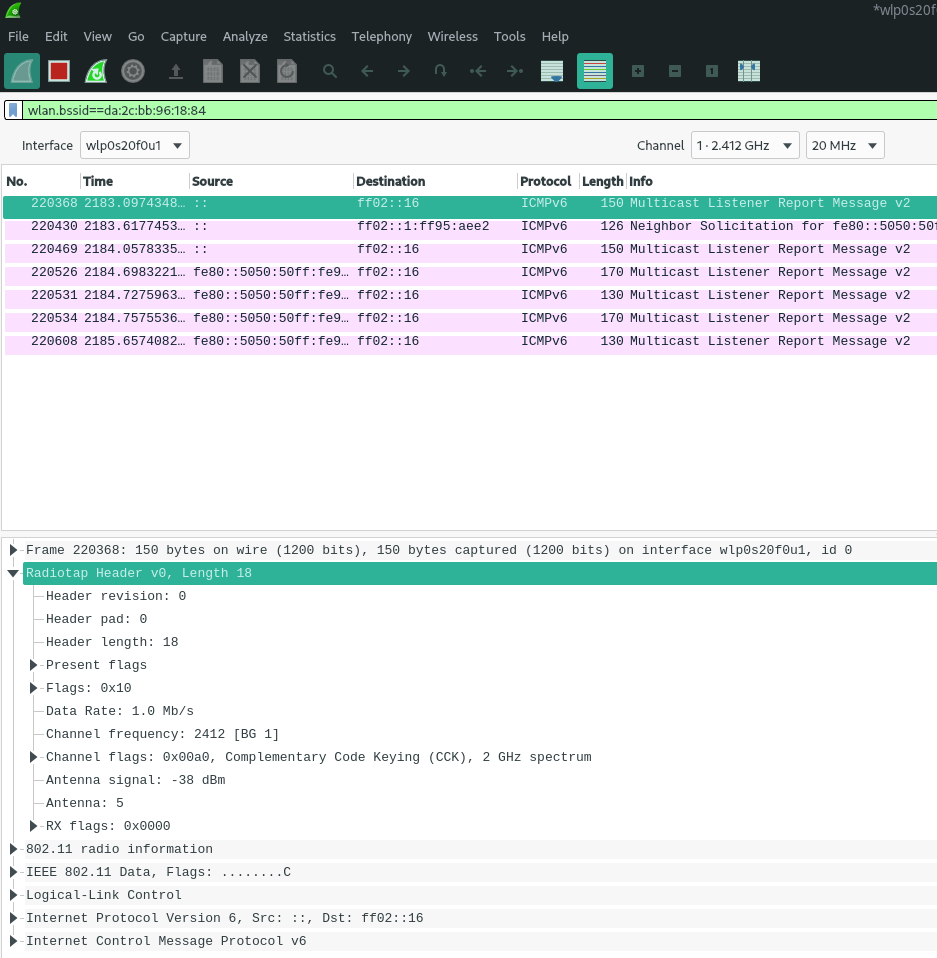Open the filter bookmarks icon
This screenshot has width=937, height=958.
pos(11,110)
